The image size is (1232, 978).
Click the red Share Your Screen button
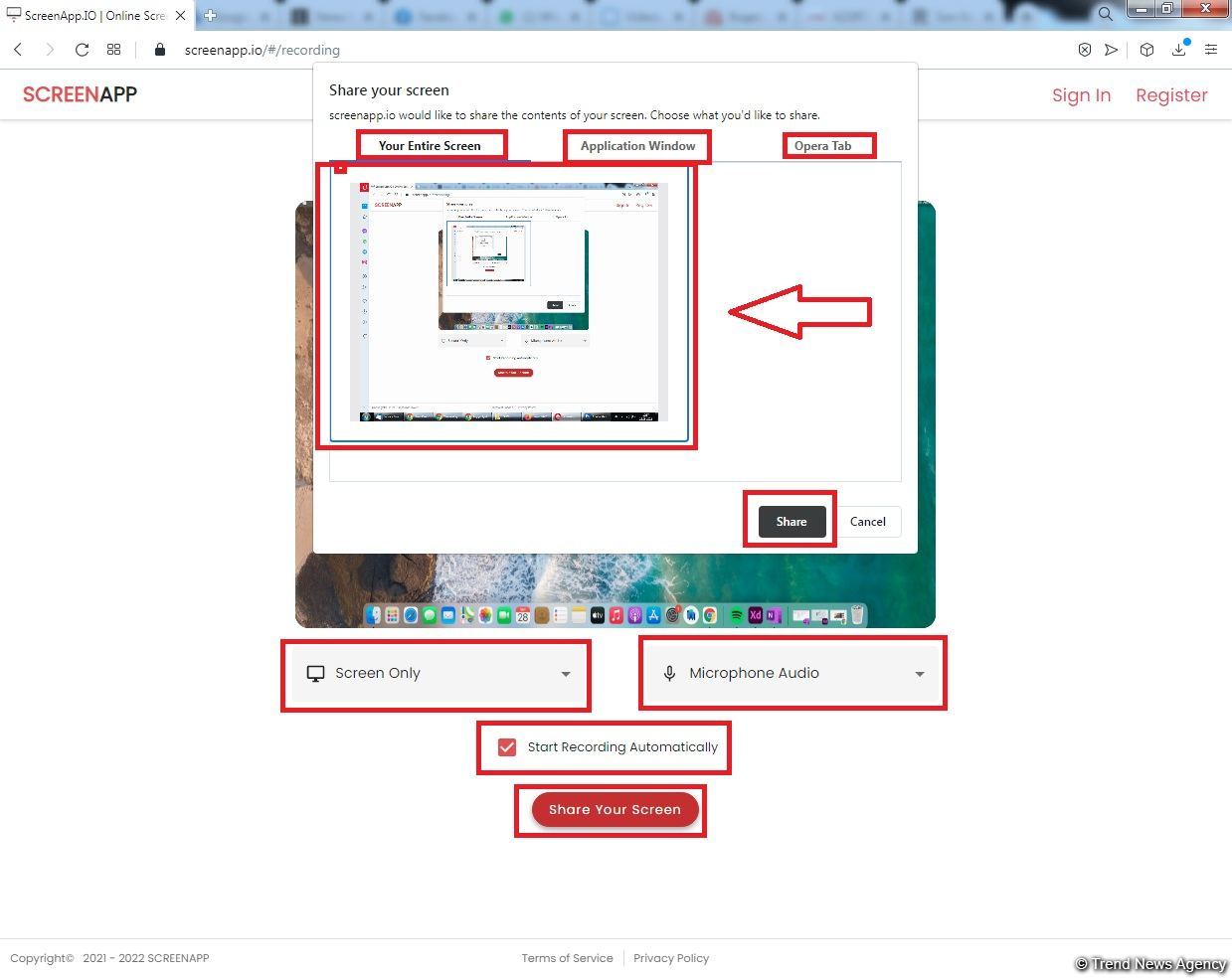[x=615, y=810]
